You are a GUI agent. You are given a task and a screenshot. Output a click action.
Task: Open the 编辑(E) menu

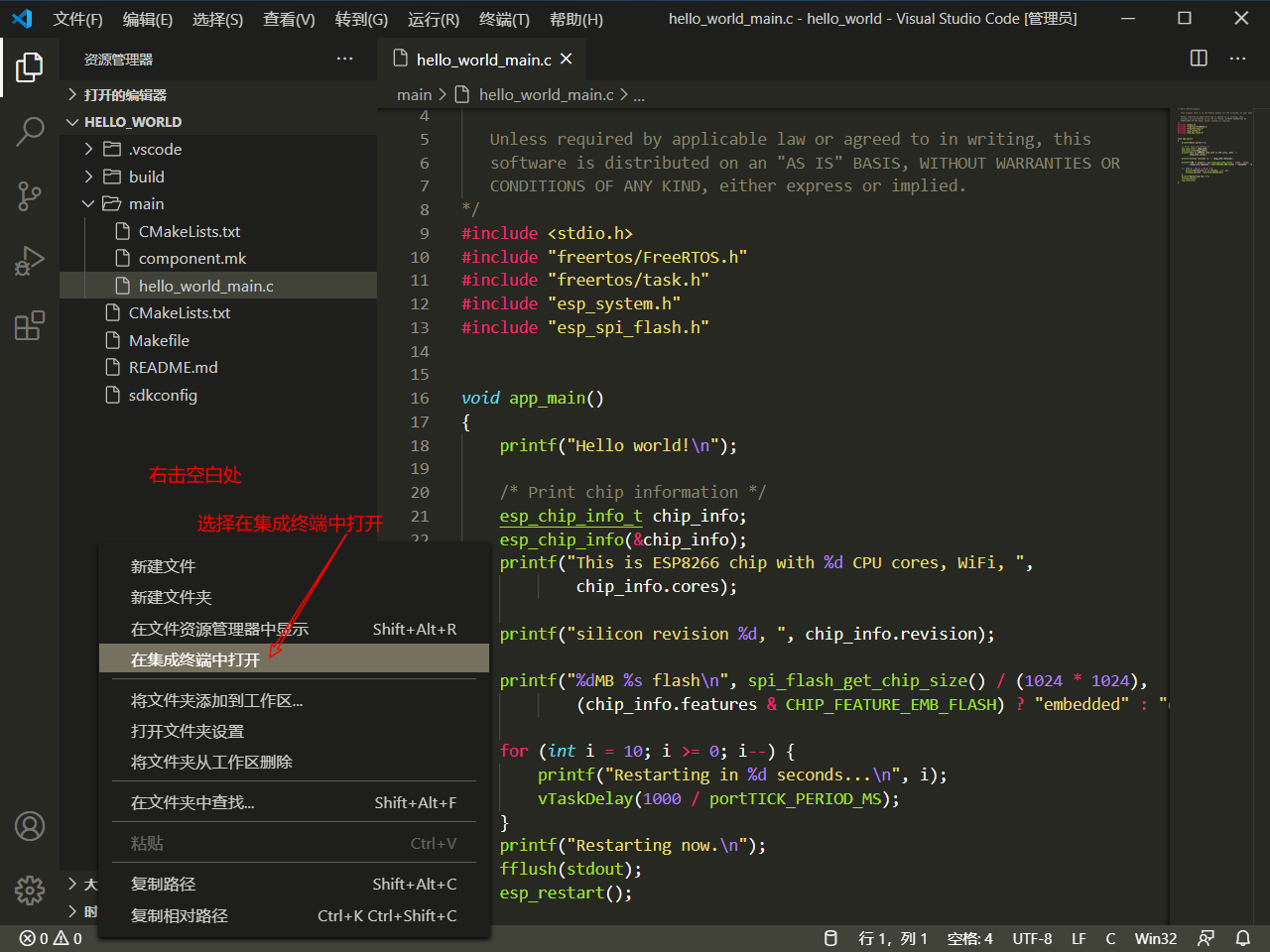tap(148, 19)
